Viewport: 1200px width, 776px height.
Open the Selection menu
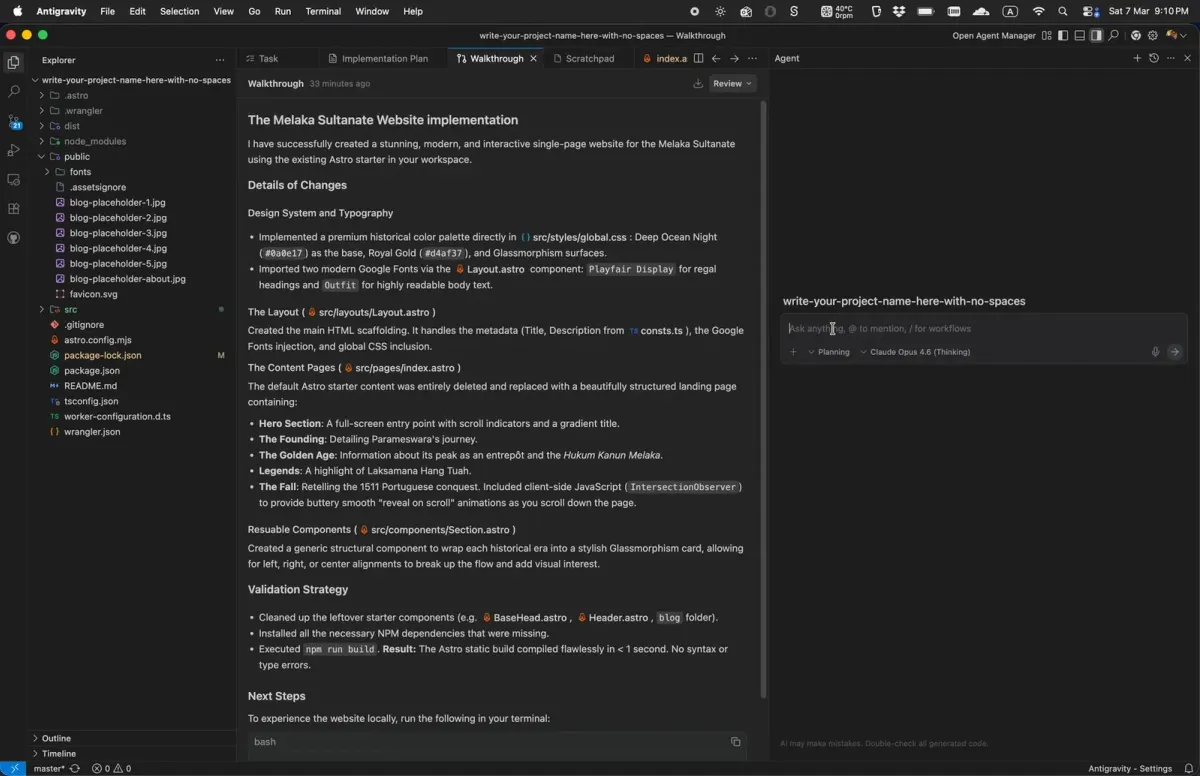[180, 11]
